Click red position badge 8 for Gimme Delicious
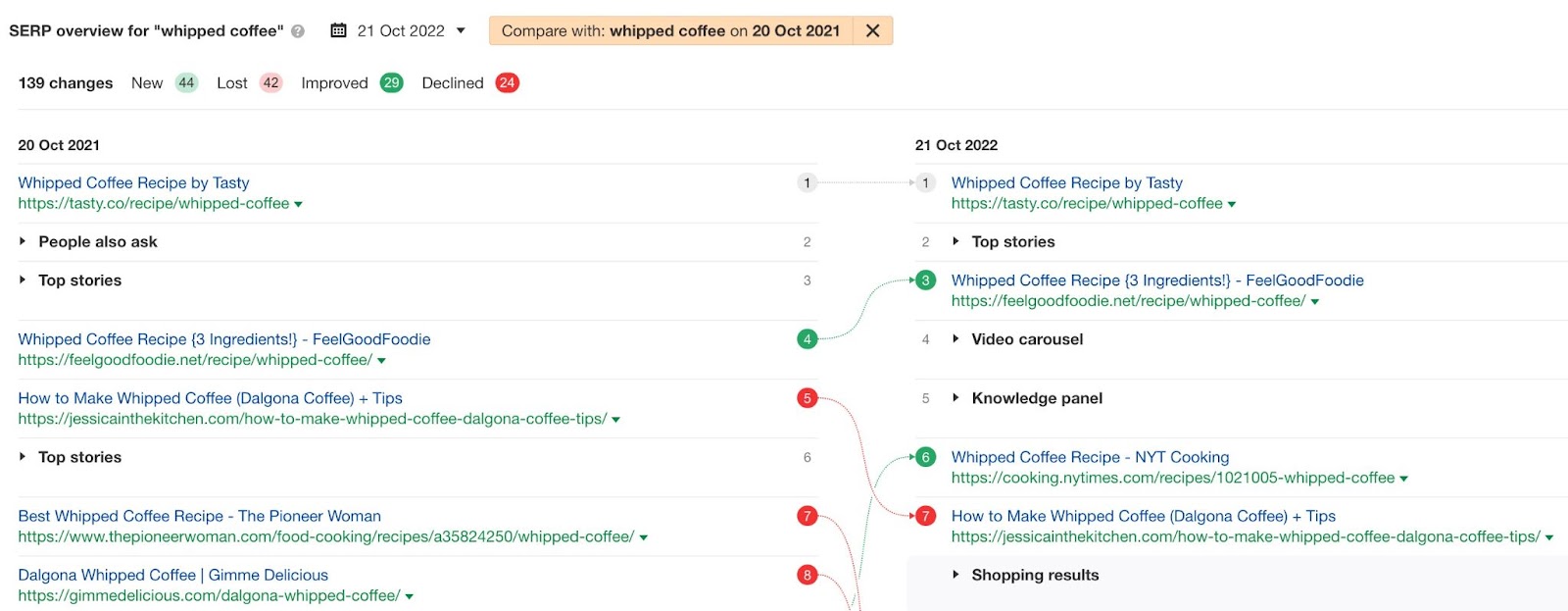This screenshot has height=611, width=1568. click(x=808, y=575)
